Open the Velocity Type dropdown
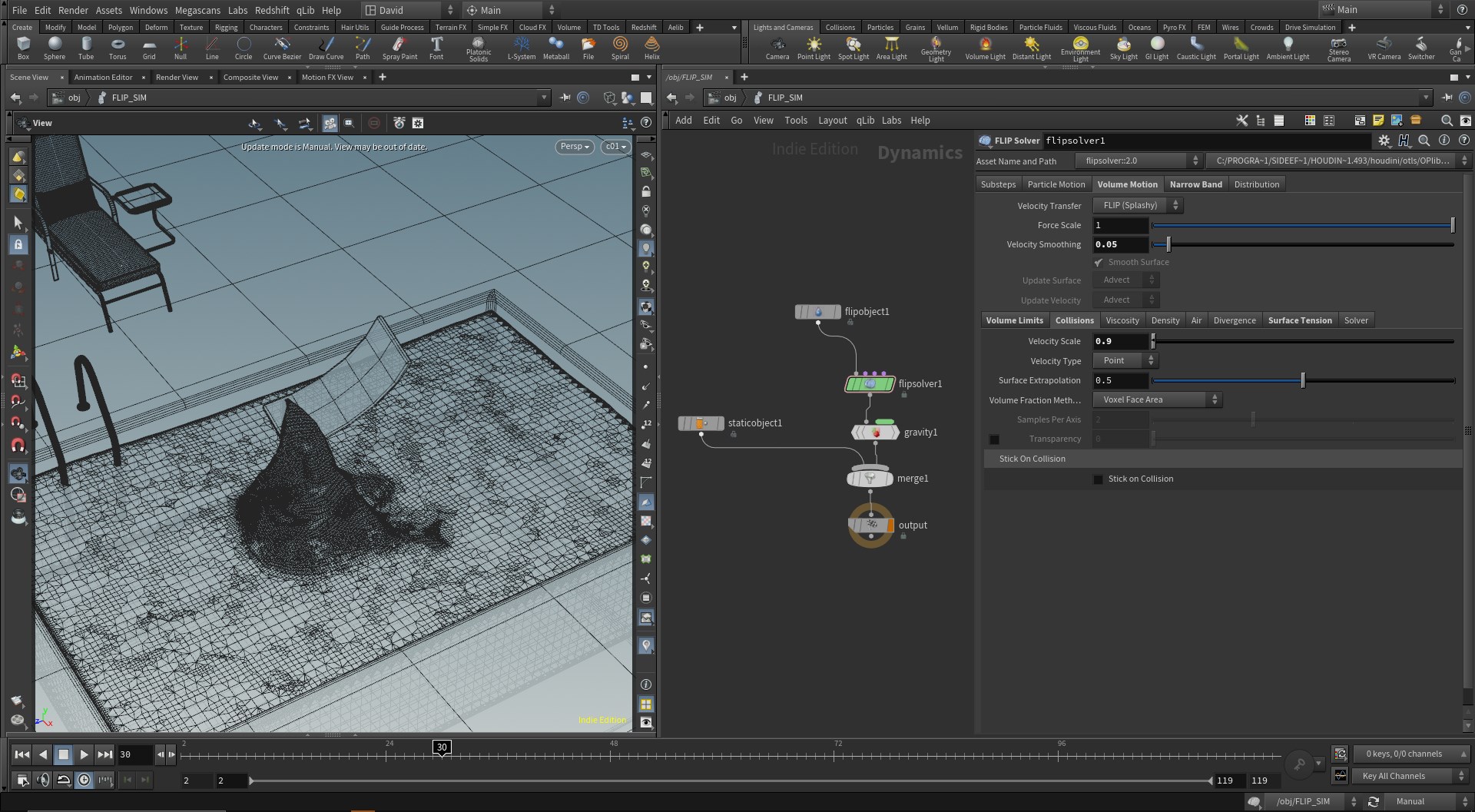Screen dimensions: 1475x812 1125,360
